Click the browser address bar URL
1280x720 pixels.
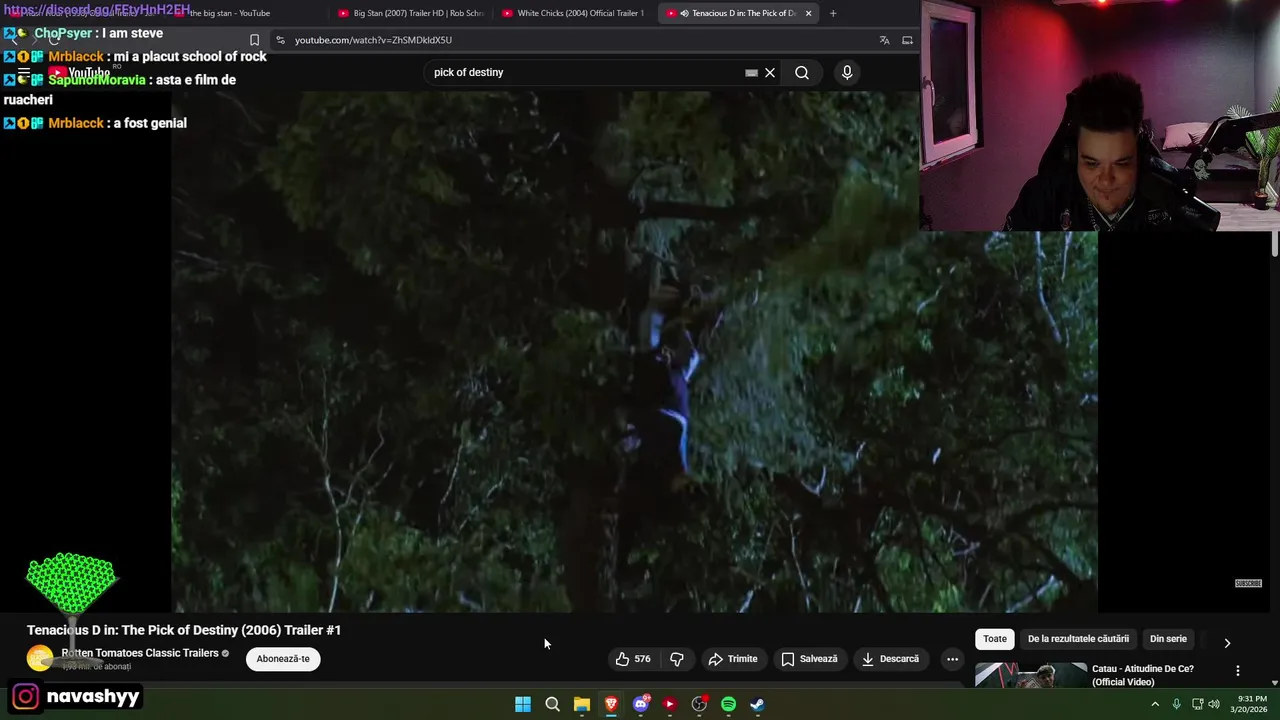373,40
